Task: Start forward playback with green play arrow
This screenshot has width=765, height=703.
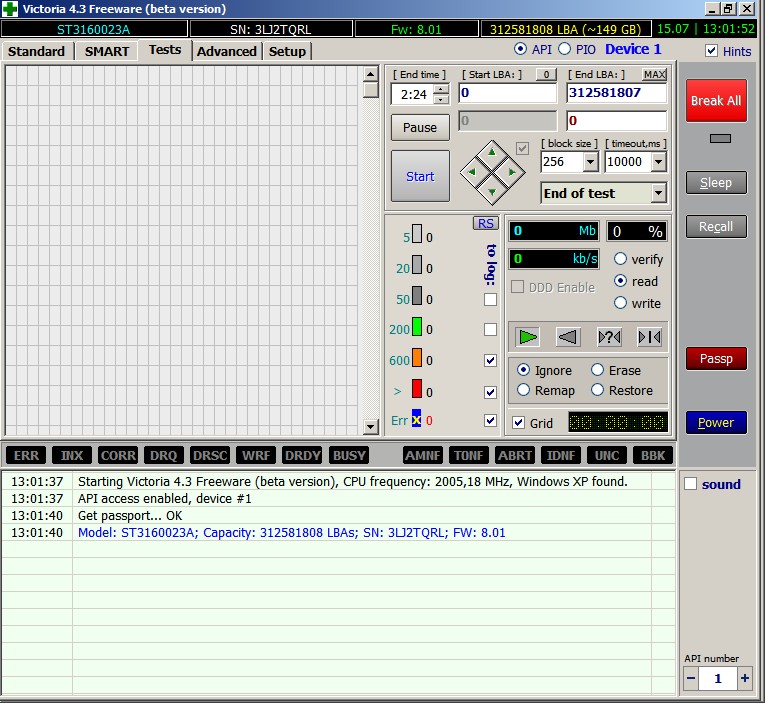Action: pyautogui.click(x=527, y=337)
